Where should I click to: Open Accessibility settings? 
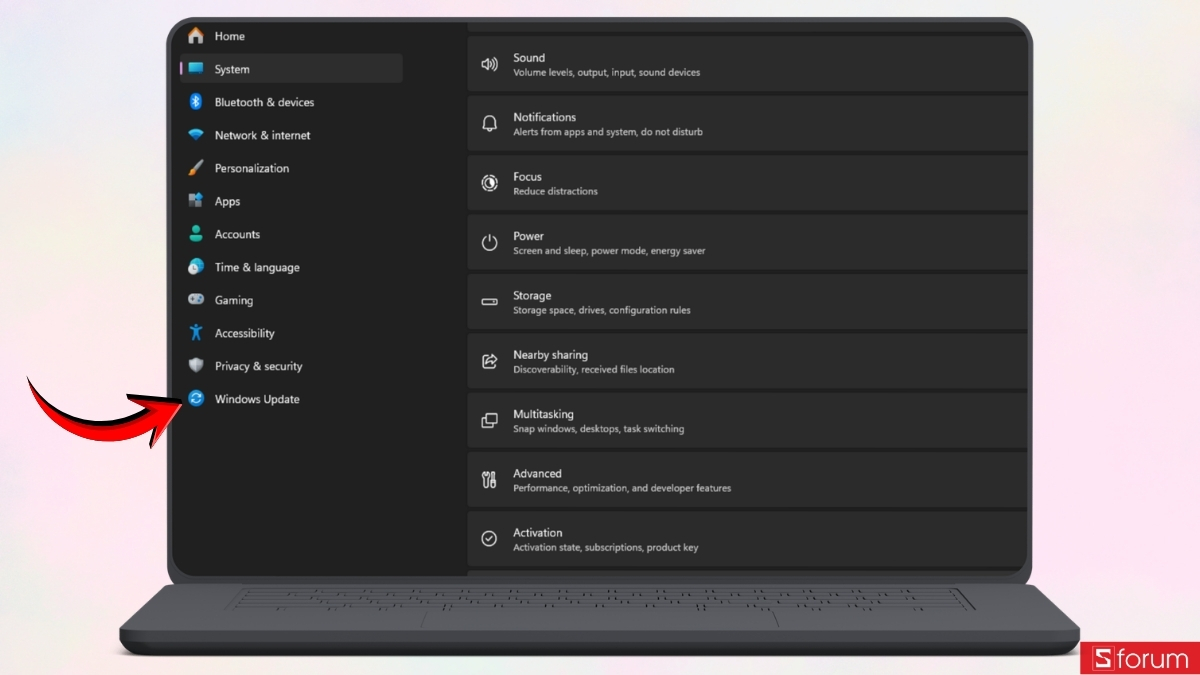(244, 333)
